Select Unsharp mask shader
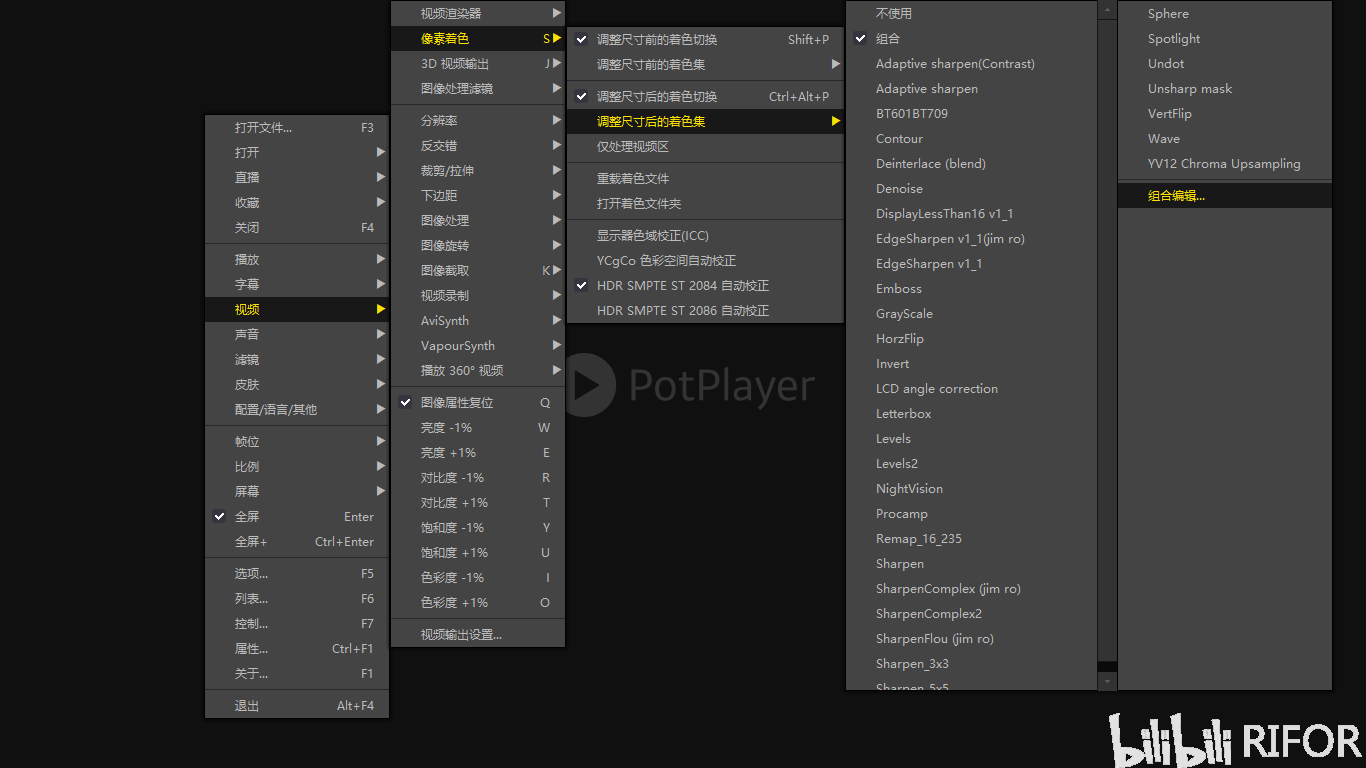 (1225, 89)
